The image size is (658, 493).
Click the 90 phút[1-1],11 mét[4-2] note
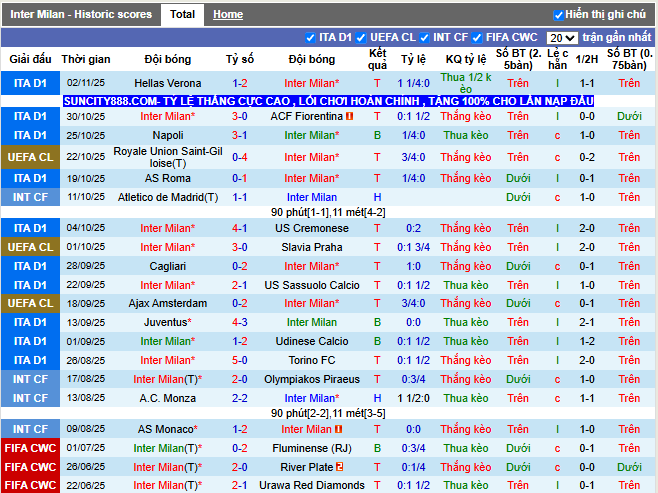point(328,212)
